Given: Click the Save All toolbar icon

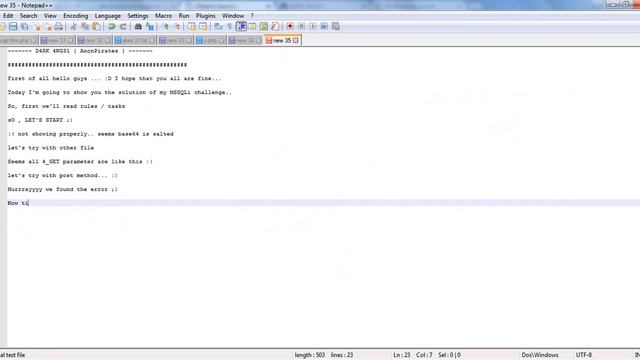Looking at the screenshot, I should click(25, 27).
